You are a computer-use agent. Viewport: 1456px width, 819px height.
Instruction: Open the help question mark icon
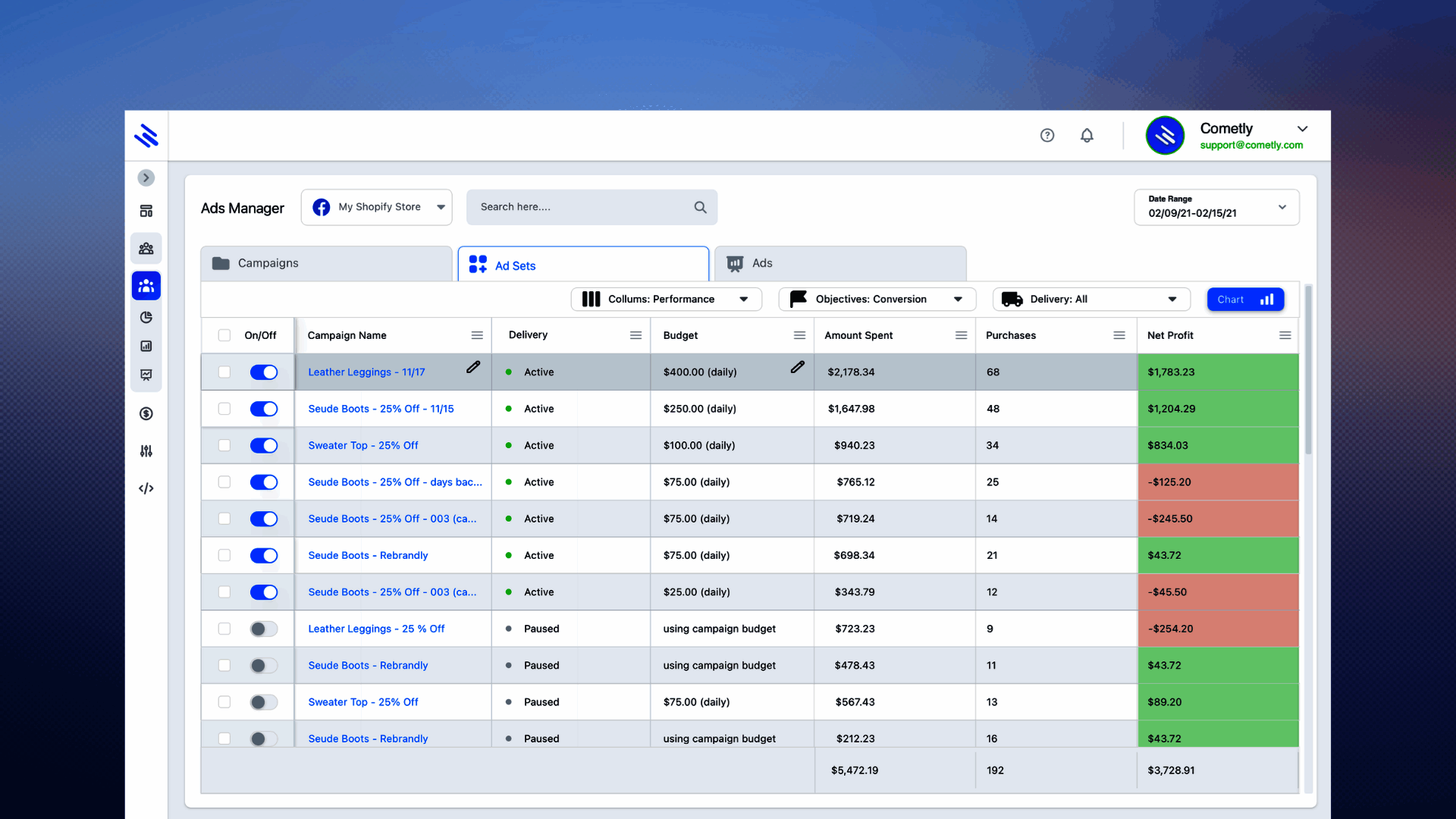pos(1047,135)
